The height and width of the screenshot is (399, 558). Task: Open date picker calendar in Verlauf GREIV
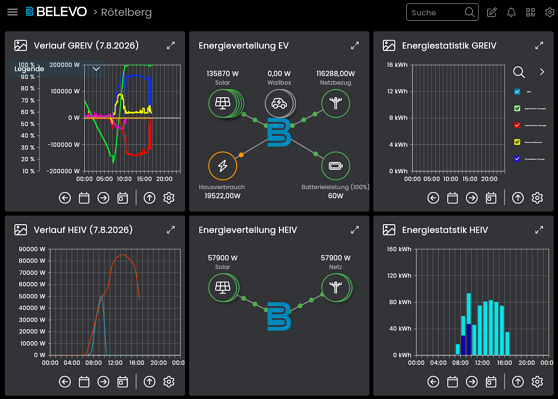[x=84, y=198]
